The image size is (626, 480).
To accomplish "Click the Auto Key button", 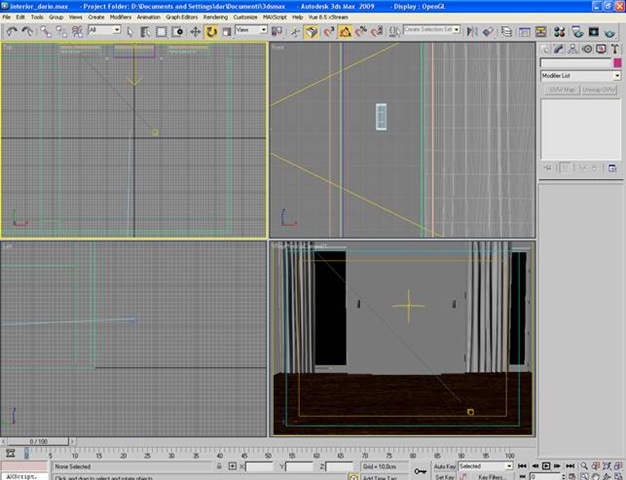I will [x=444, y=466].
